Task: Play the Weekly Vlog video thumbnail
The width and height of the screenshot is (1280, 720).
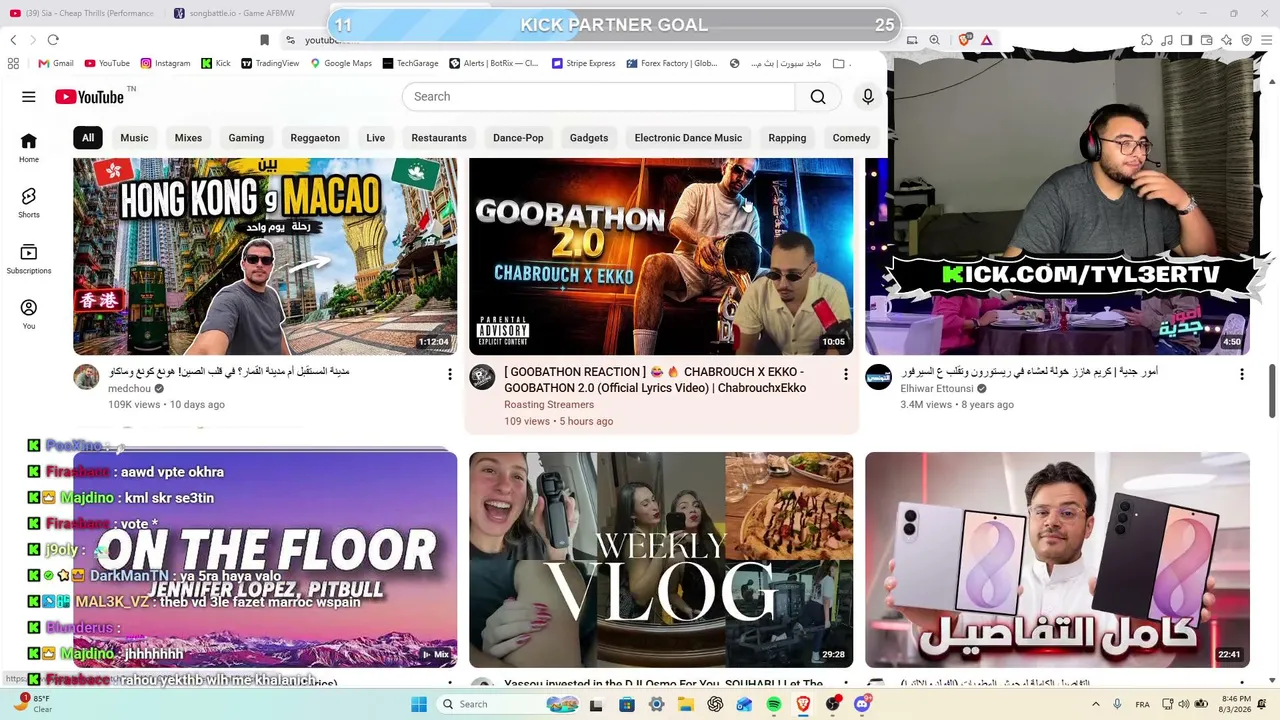Action: [x=661, y=560]
